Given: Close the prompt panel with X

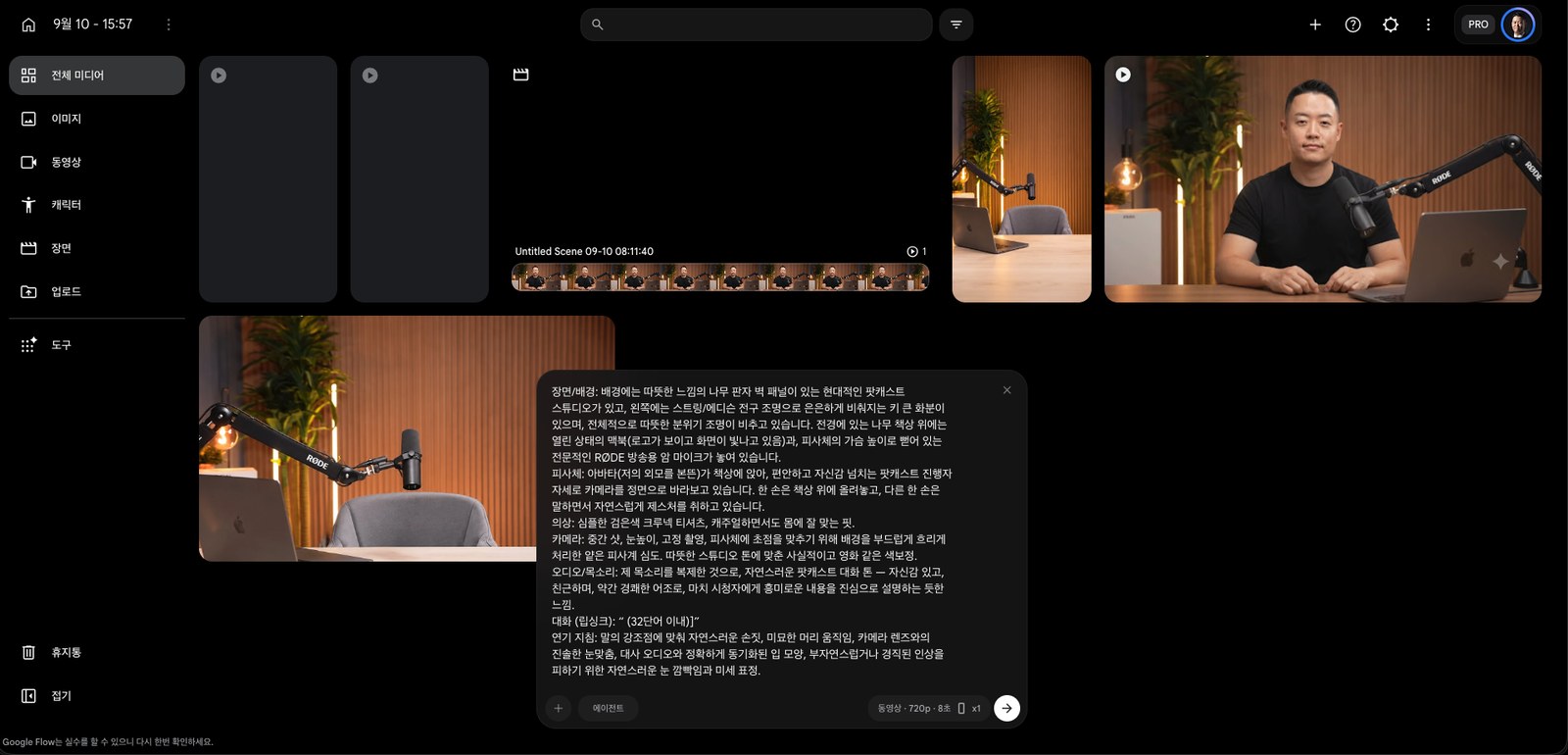Looking at the screenshot, I should (1006, 390).
